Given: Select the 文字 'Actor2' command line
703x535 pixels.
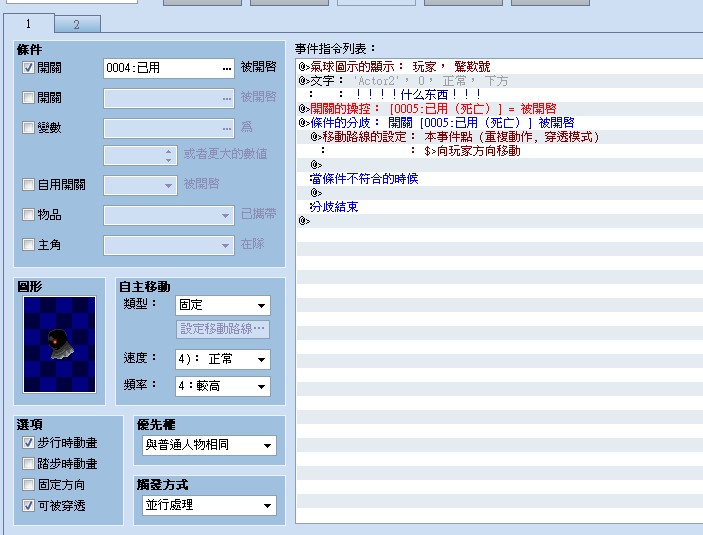Looking at the screenshot, I should 499,81.
